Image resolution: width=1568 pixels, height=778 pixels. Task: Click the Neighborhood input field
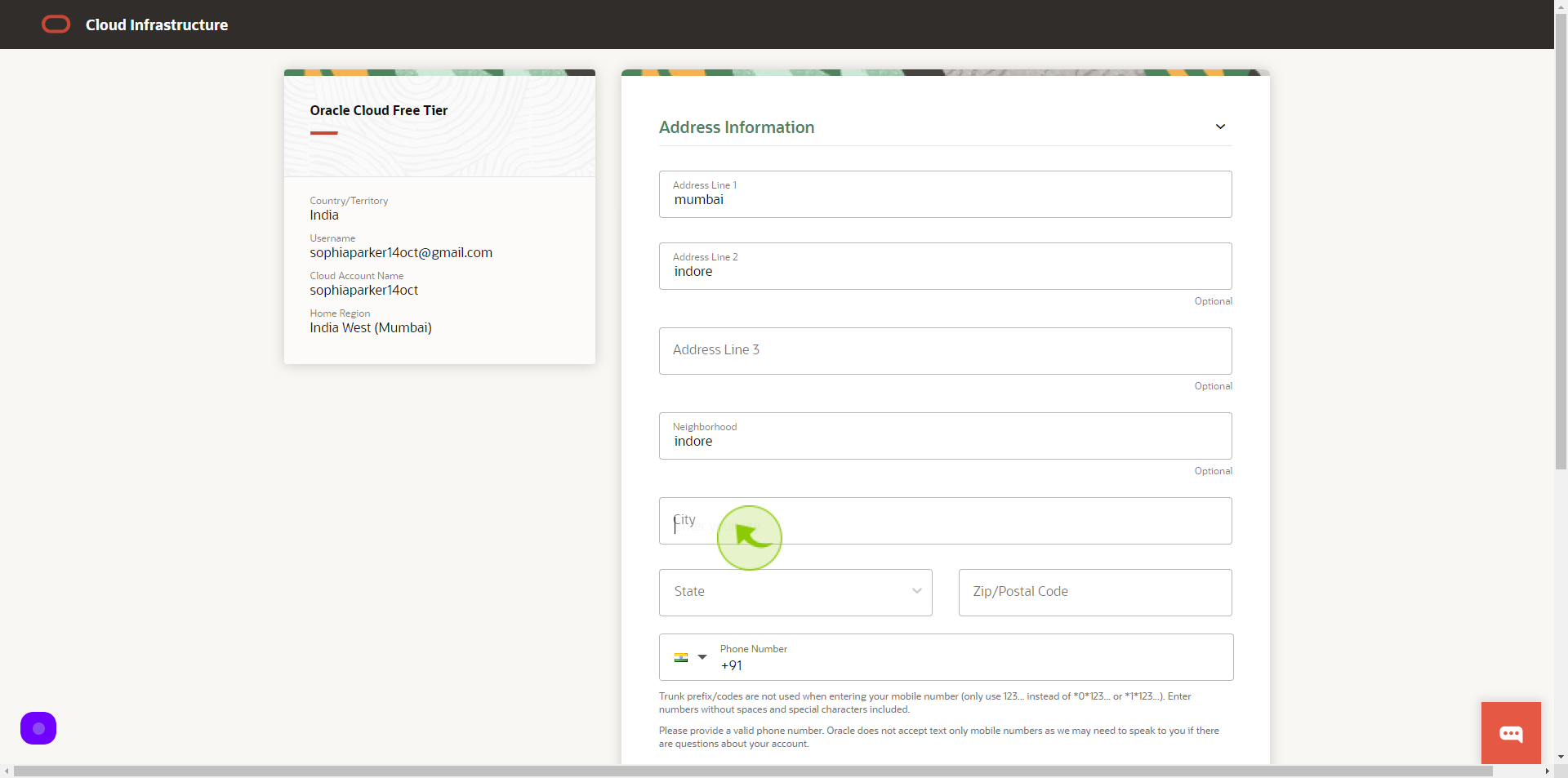point(946,436)
